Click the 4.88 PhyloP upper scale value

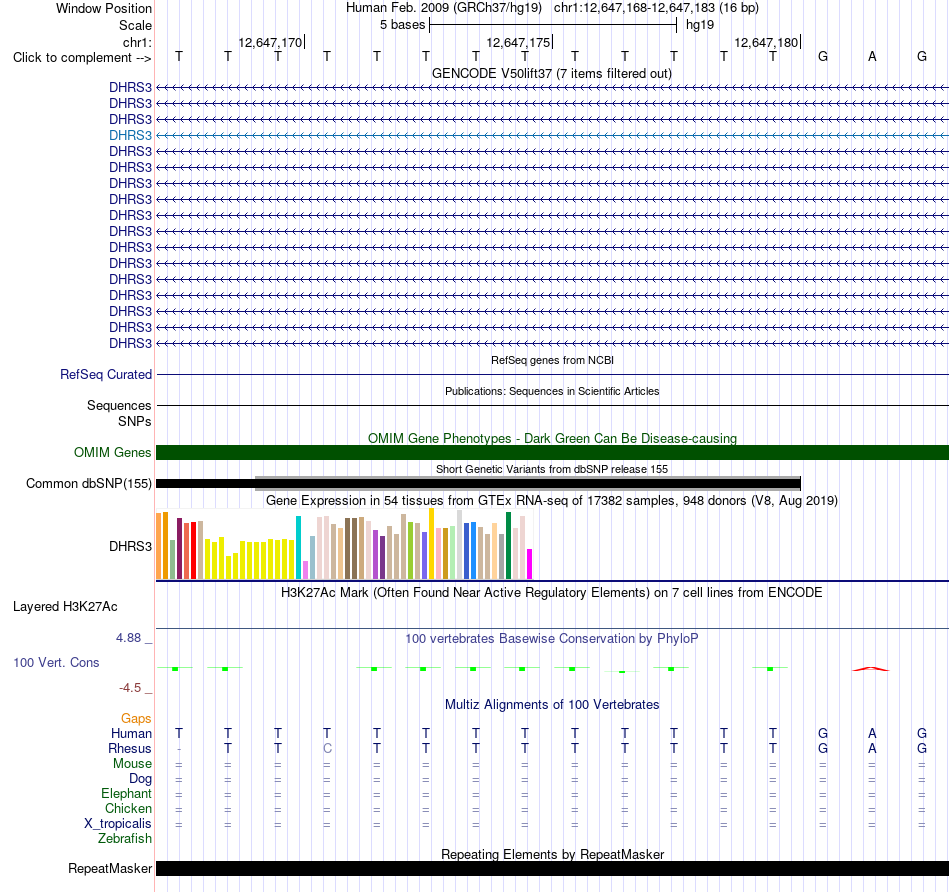[128, 638]
